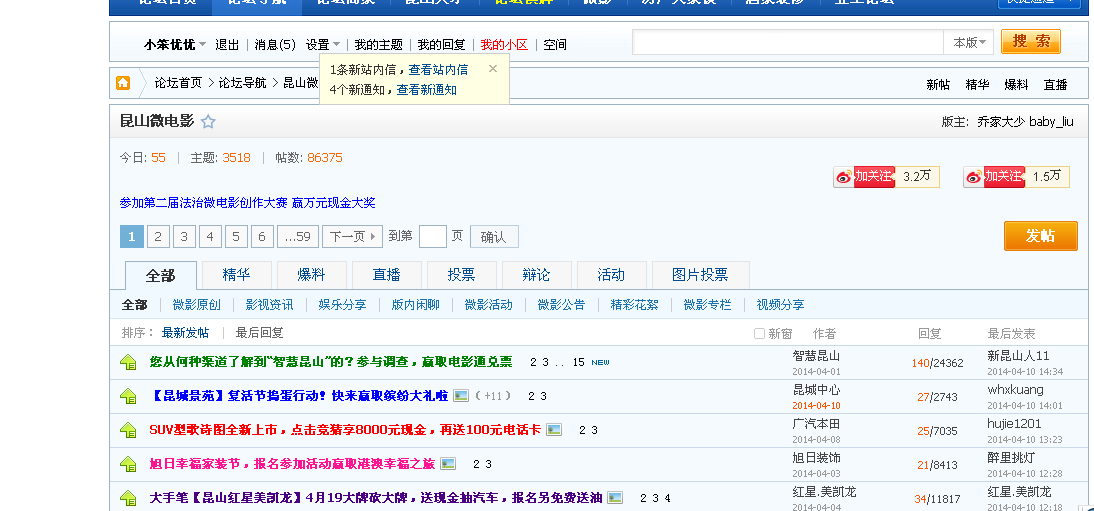Click 查看站内信 link in popup
Image resolution: width=1094 pixels, height=511 pixels.
pos(438,69)
